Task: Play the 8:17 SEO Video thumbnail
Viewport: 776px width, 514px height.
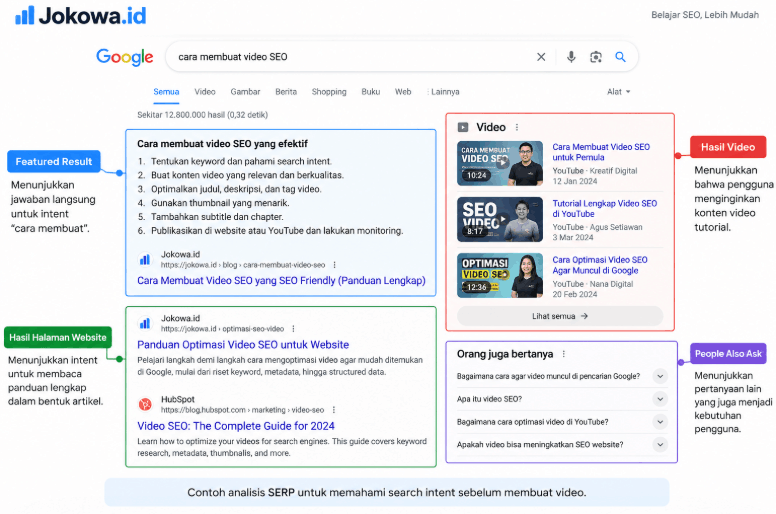Action: pos(500,220)
